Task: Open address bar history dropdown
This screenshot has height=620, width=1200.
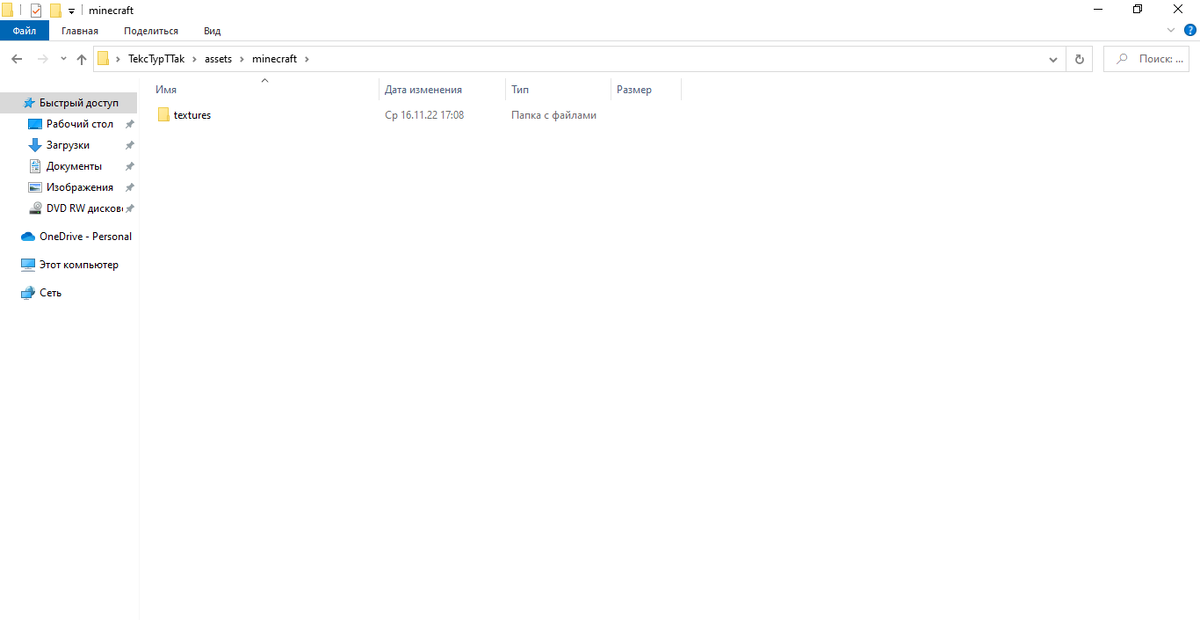Action: point(1053,59)
